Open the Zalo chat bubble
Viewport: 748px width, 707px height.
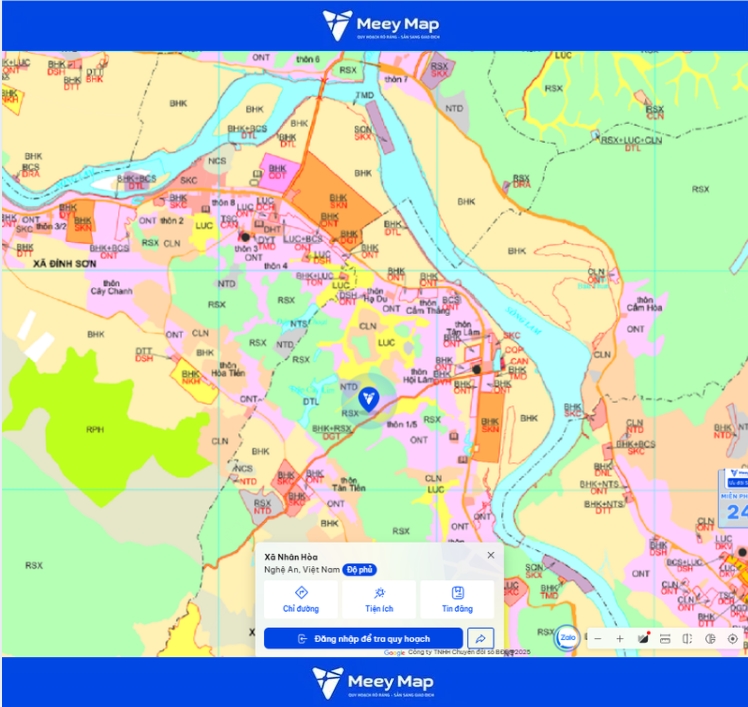[x=568, y=638]
